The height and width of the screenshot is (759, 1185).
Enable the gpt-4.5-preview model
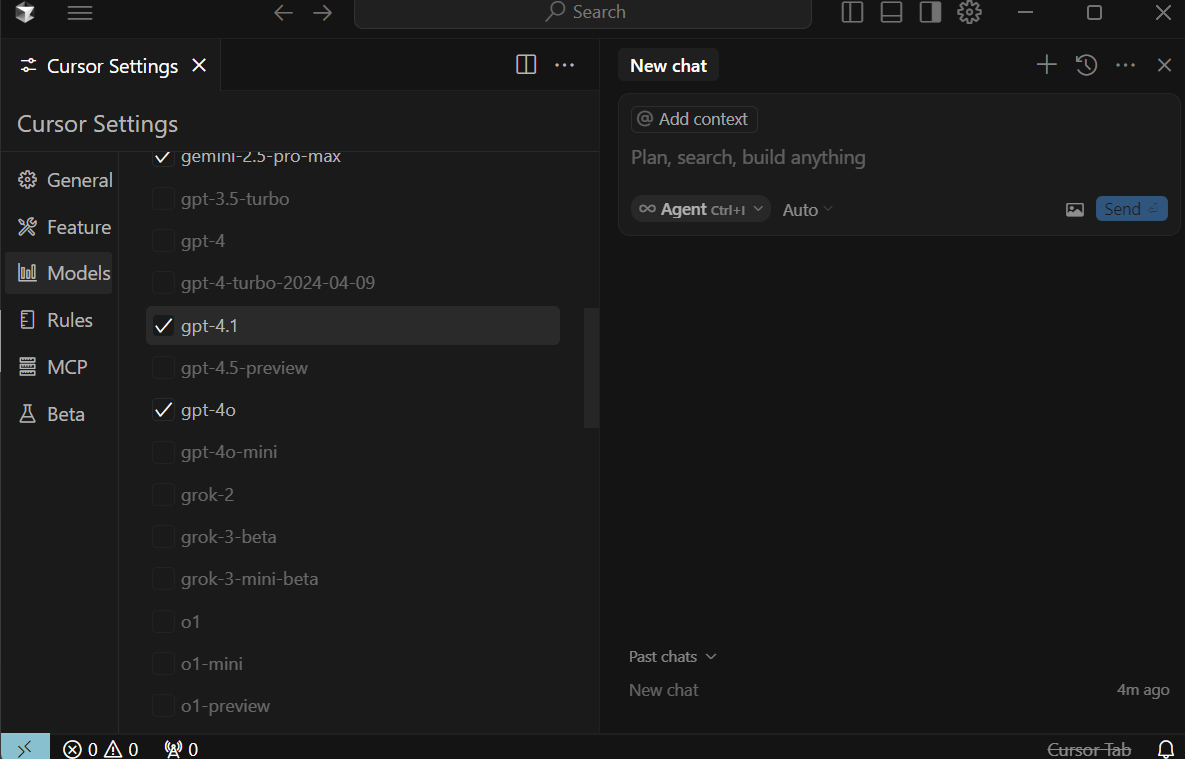[x=163, y=368]
